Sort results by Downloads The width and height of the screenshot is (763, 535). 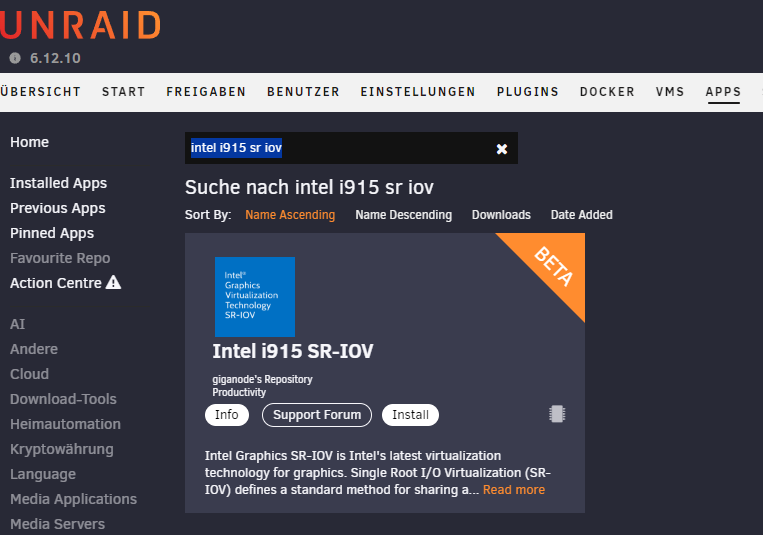pos(501,215)
